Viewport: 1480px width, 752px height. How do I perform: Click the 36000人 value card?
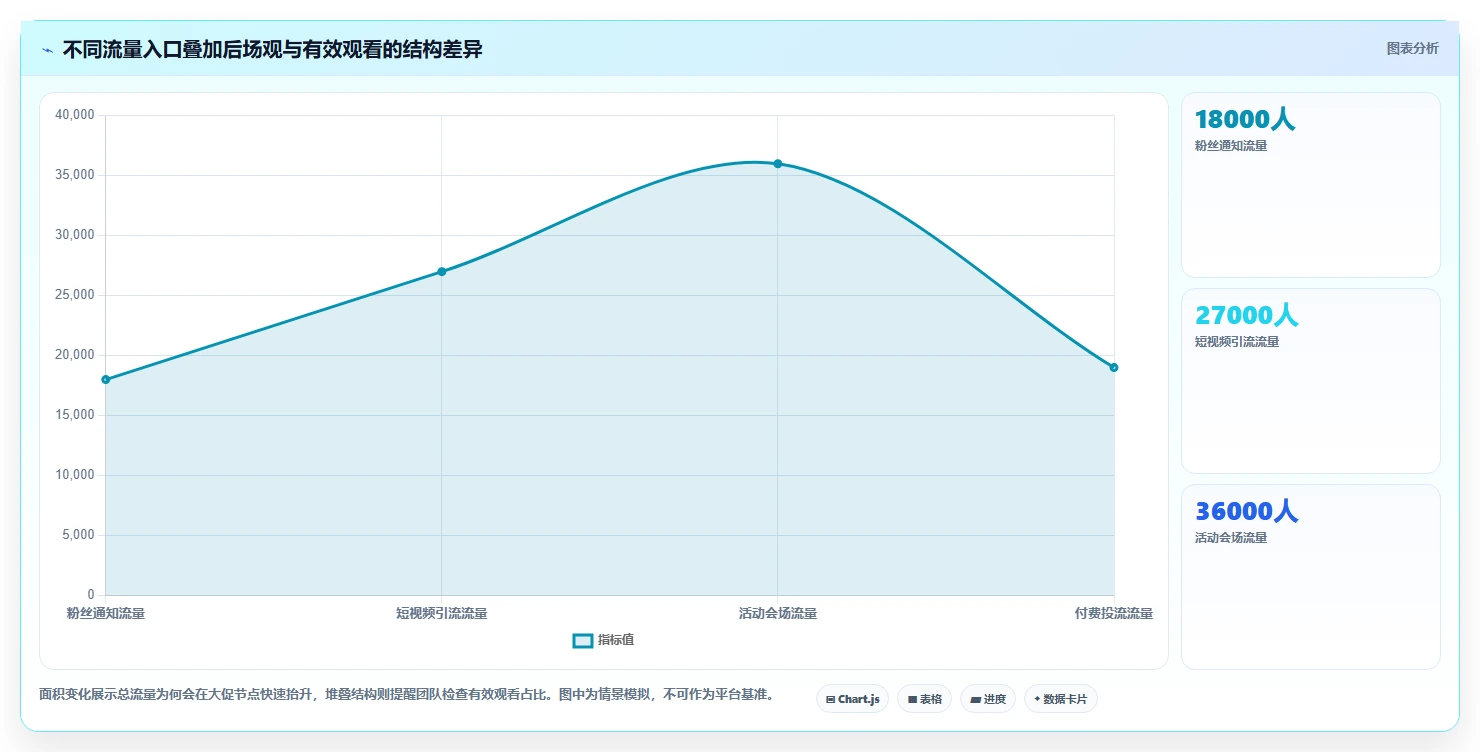point(1310,577)
